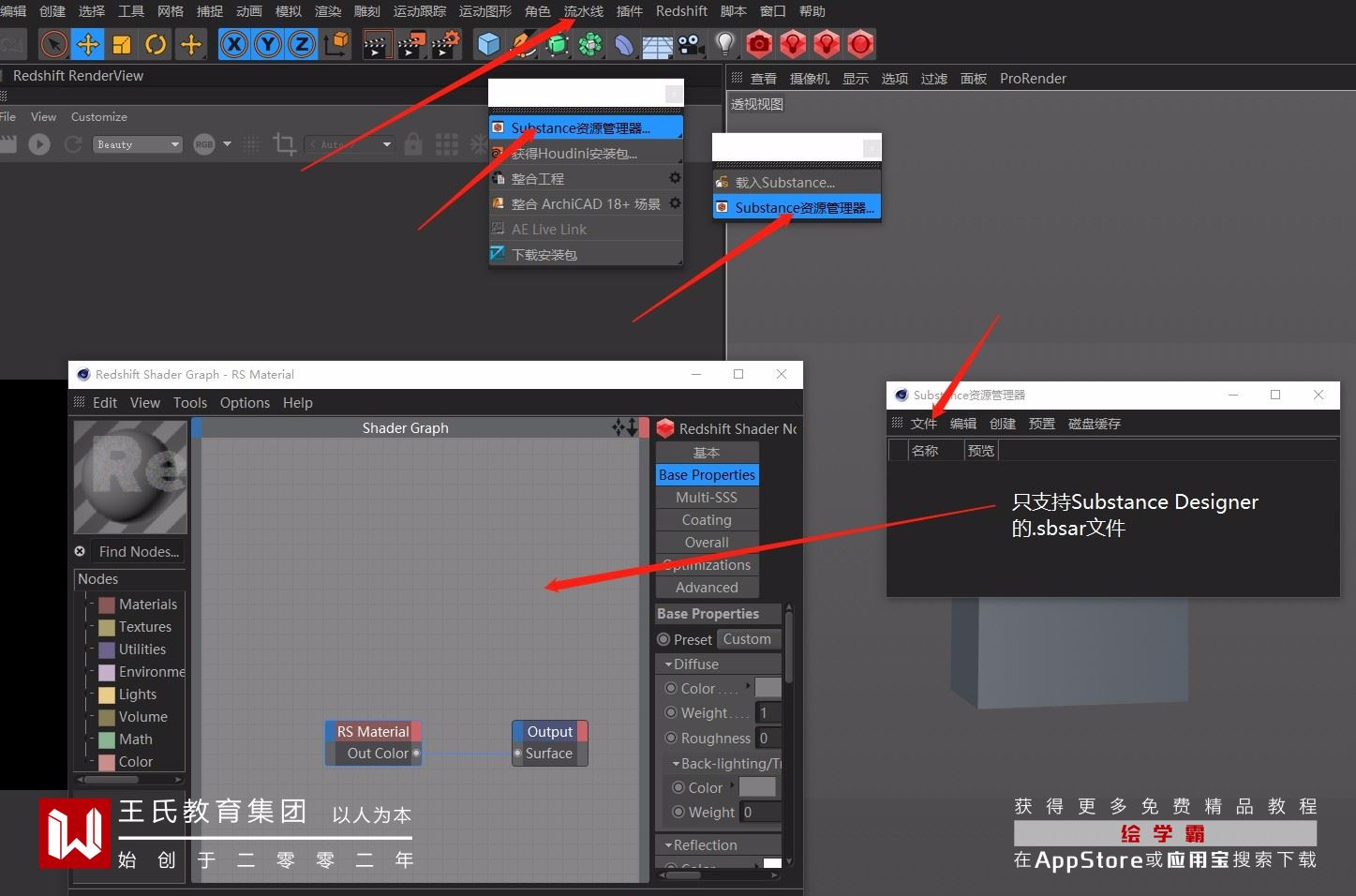The height and width of the screenshot is (896, 1356).
Task: Toggle the RenderView lock icon
Action: (x=412, y=144)
